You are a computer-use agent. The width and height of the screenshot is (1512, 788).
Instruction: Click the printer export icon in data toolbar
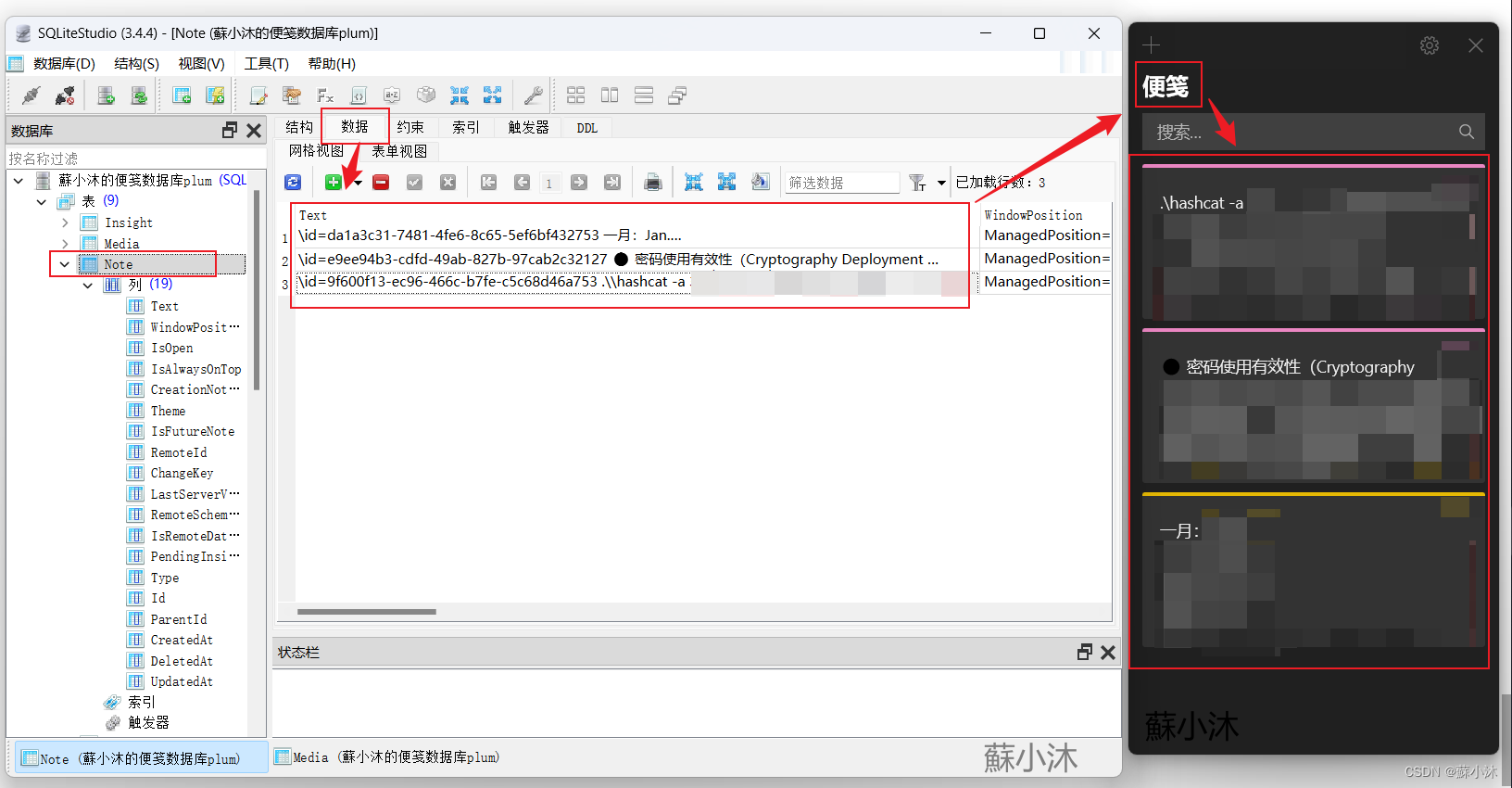tap(653, 183)
